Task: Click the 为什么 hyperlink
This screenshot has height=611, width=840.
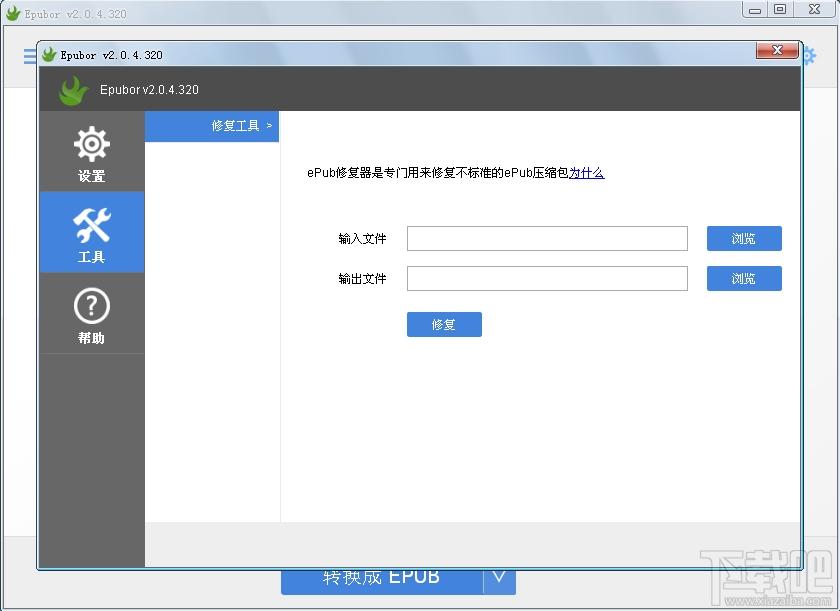Action: click(x=587, y=172)
